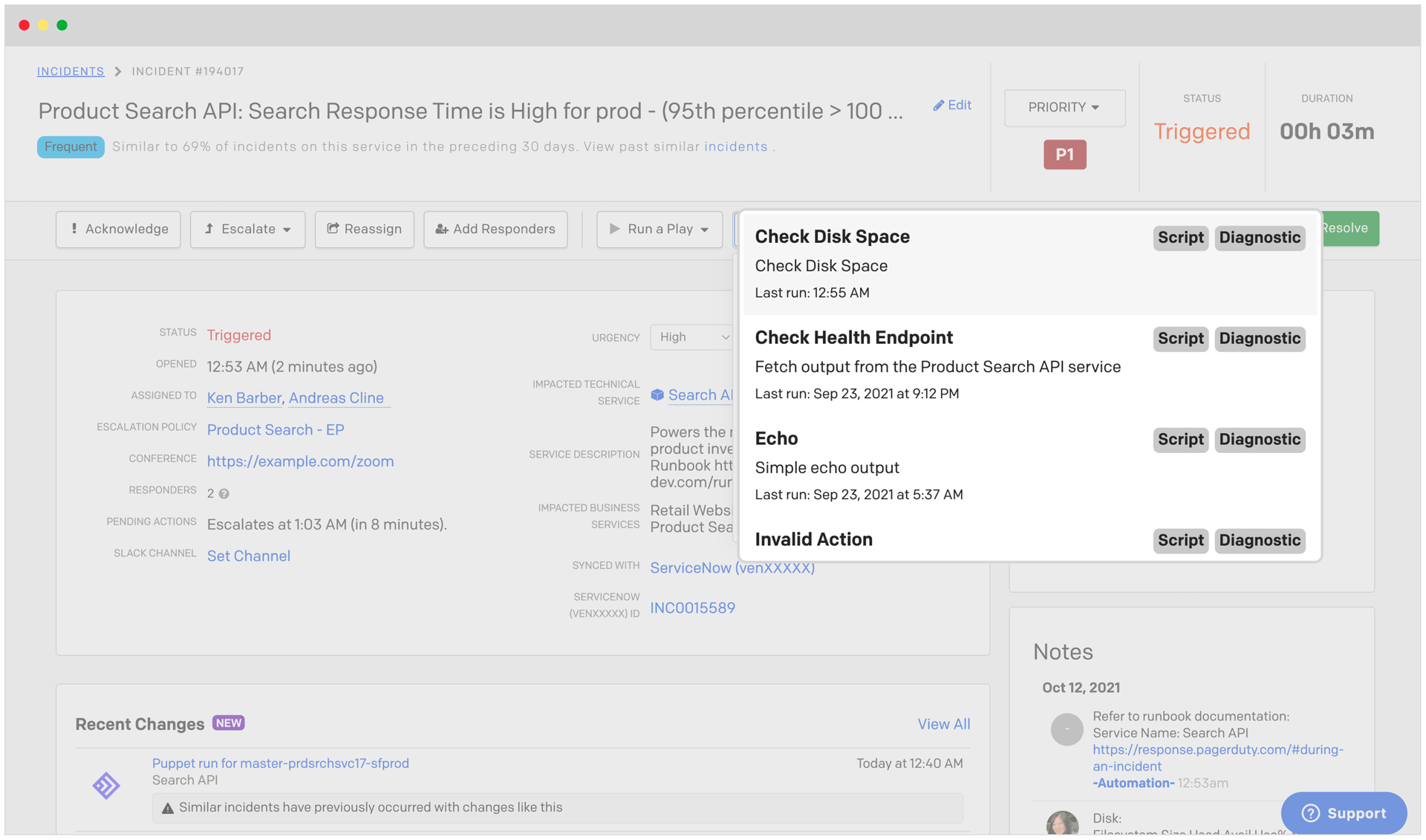Click the Puppet change diamond icon

pyautogui.click(x=106, y=785)
